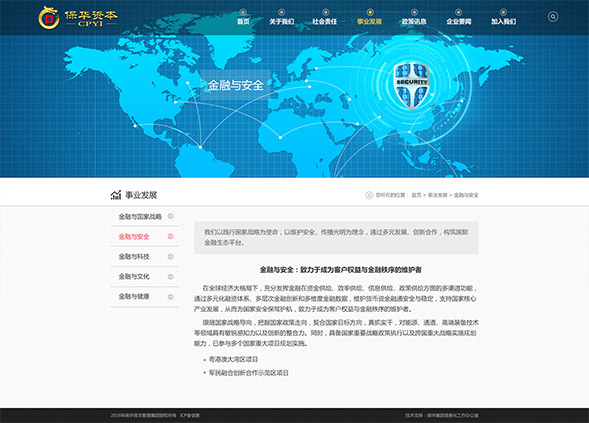The height and width of the screenshot is (423, 589).
Task: Click the 首页 link in breadcrumb
Action: click(416, 195)
